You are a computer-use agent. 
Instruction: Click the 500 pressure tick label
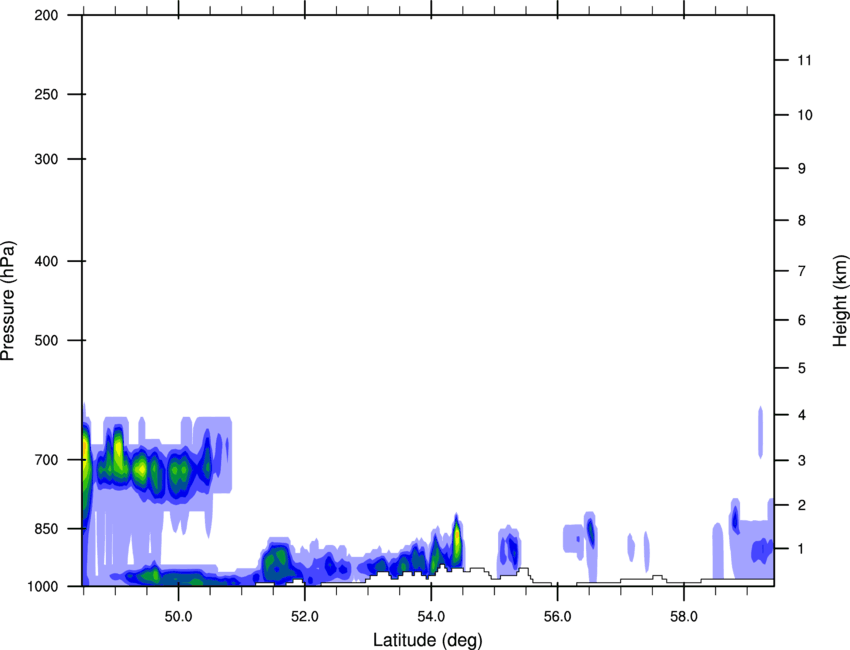point(46,340)
